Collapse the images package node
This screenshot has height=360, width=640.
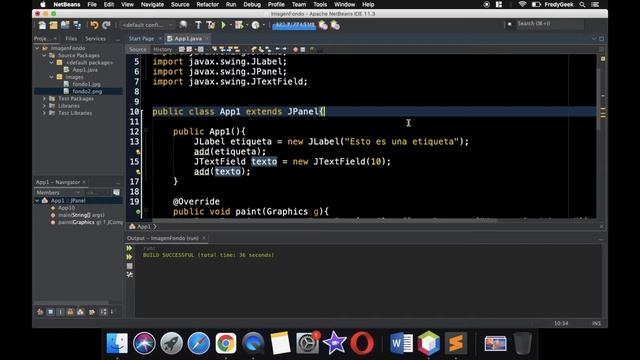point(51,77)
